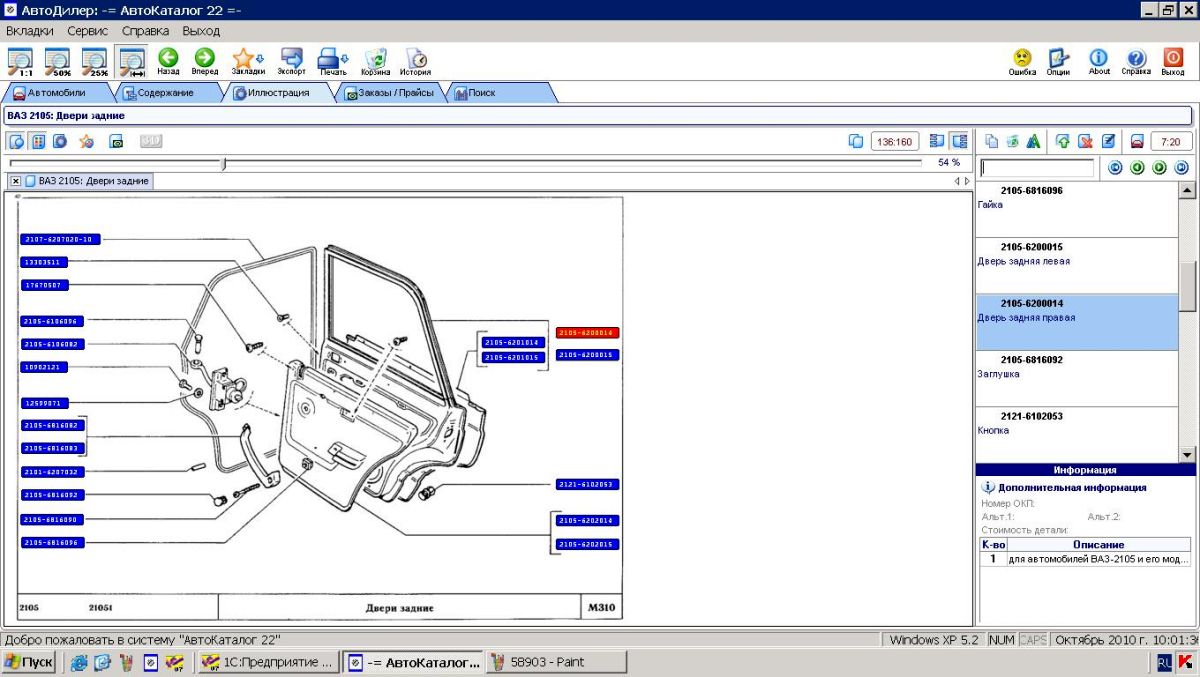Screen dimensions: 1200x677
Task: Open the Выход menu item
Action: [x=201, y=31]
